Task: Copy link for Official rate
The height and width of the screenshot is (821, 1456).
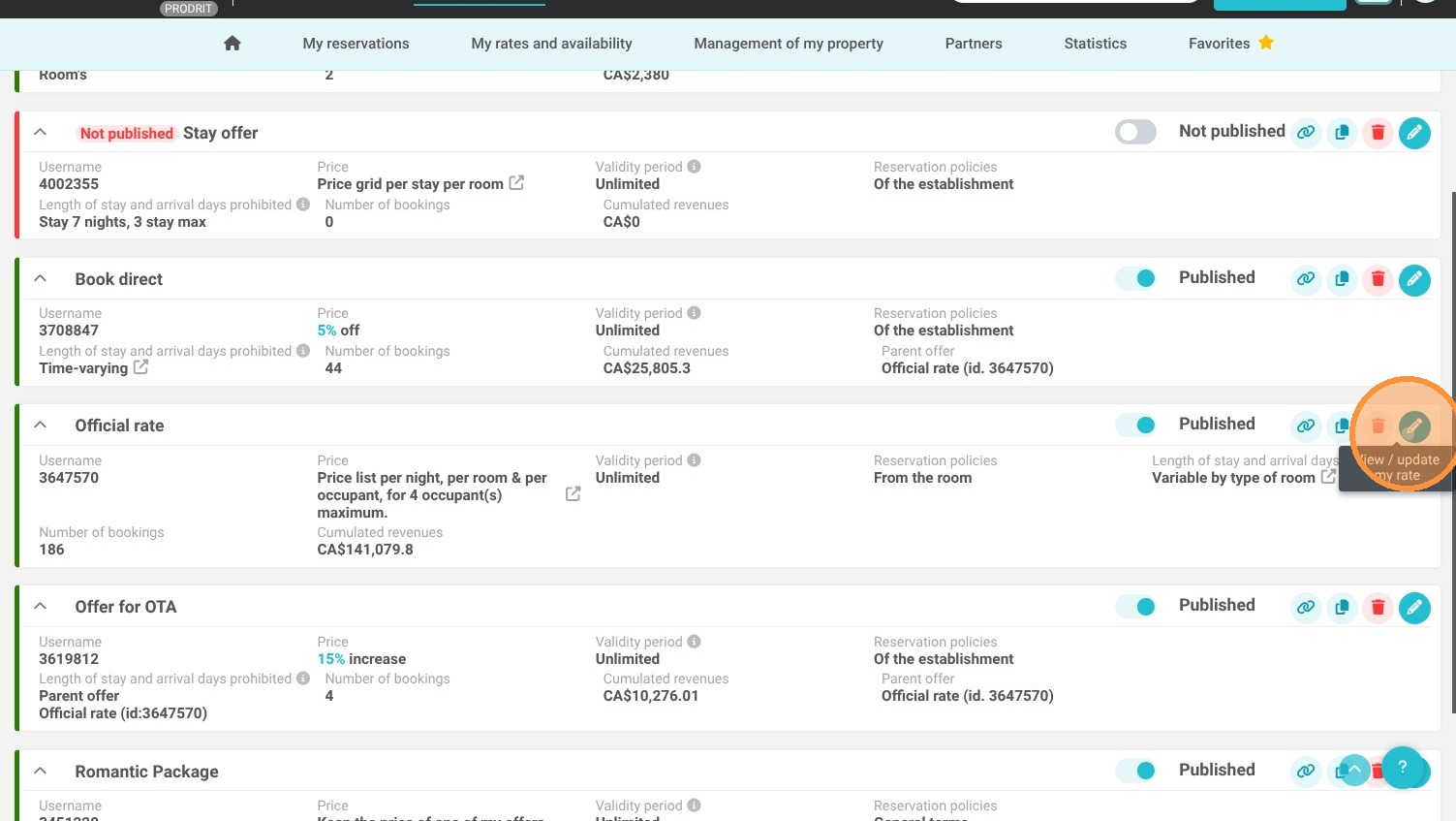Action: [1306, 425]
